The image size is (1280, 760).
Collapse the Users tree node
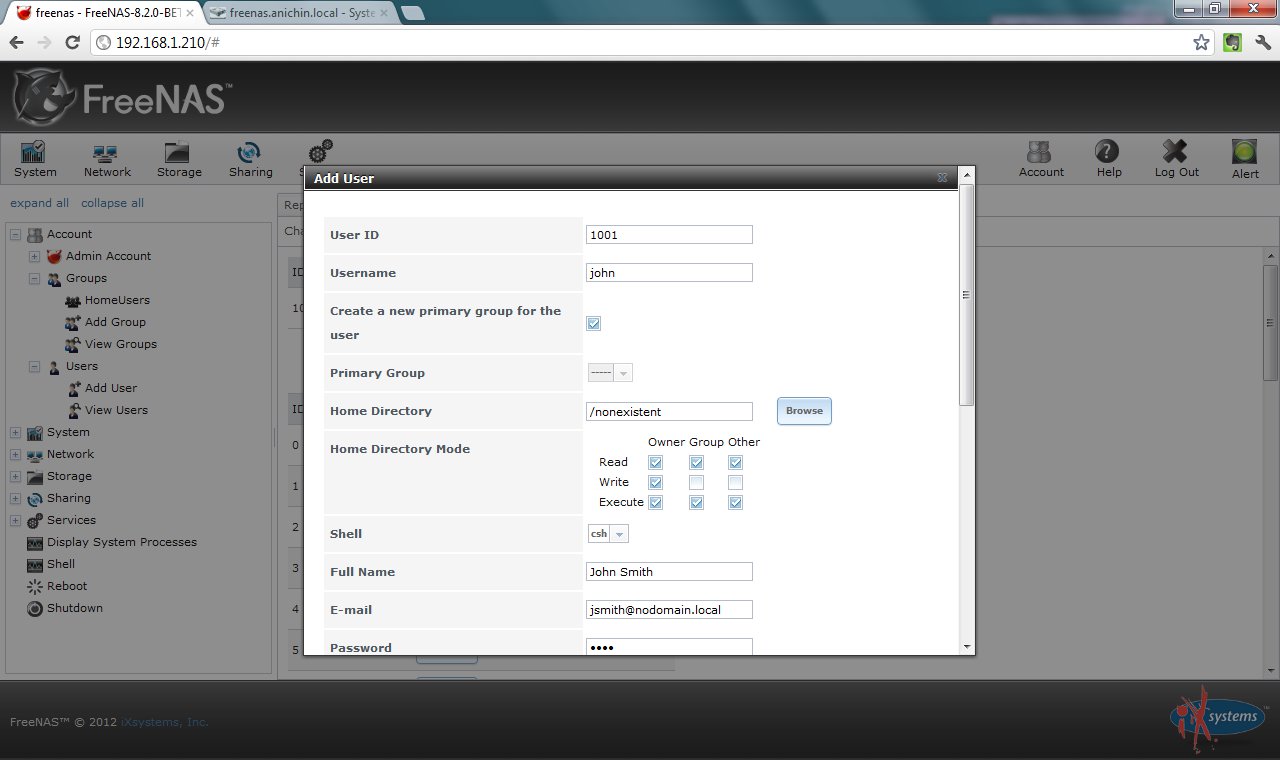[x=34, y=367]
